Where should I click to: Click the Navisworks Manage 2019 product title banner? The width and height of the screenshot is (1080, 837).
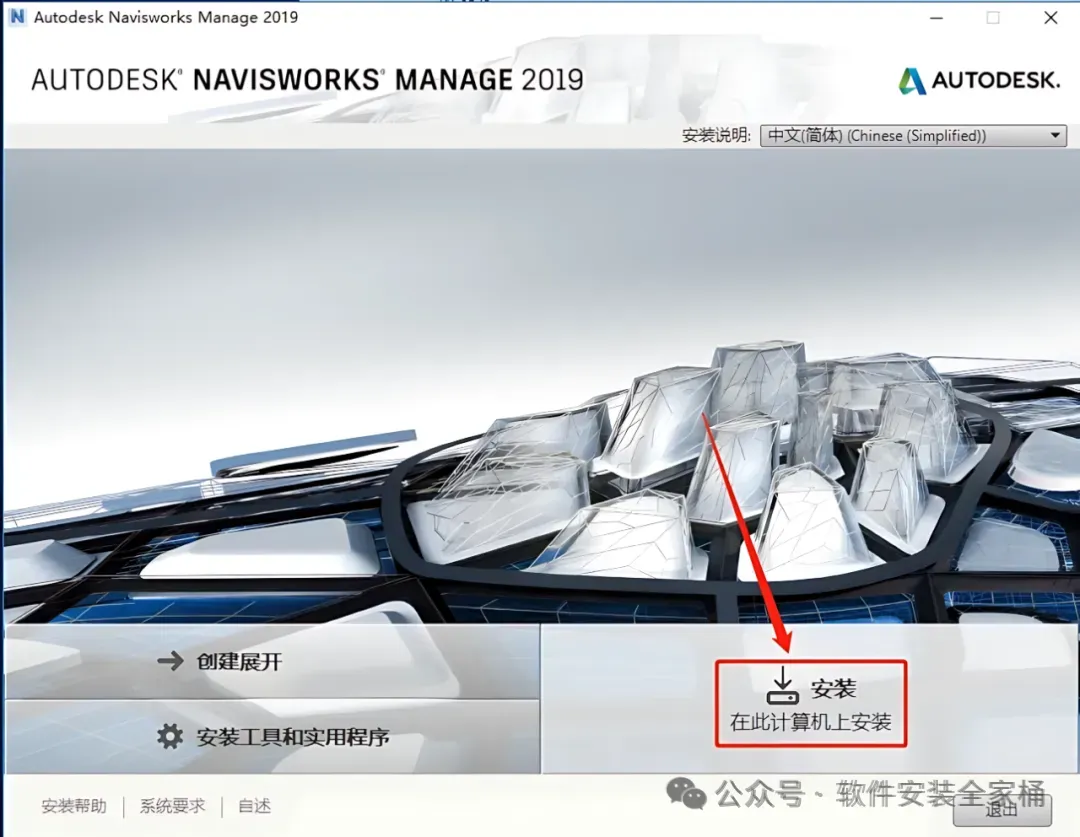tap(307, 80)
